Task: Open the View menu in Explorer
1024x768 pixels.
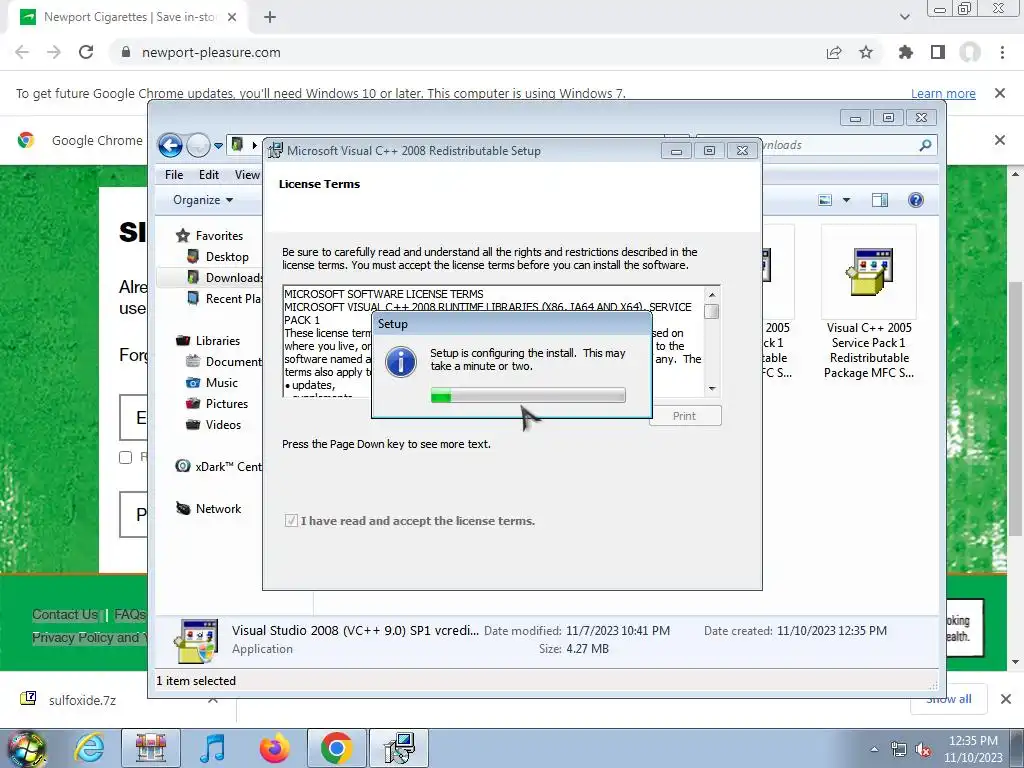Action: click(247, 175)
